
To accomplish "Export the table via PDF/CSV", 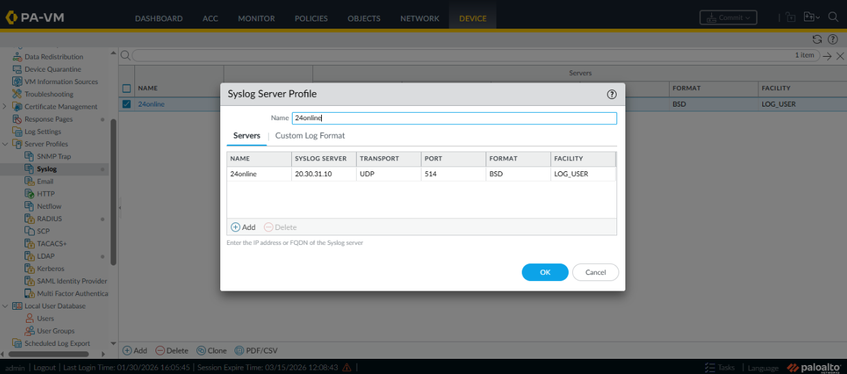I will point(257,351).
